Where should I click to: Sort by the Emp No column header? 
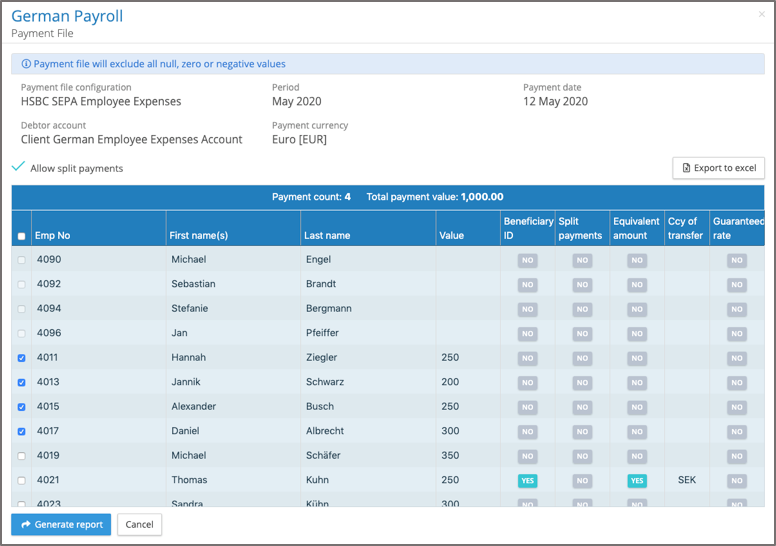(x=53, y=236)
